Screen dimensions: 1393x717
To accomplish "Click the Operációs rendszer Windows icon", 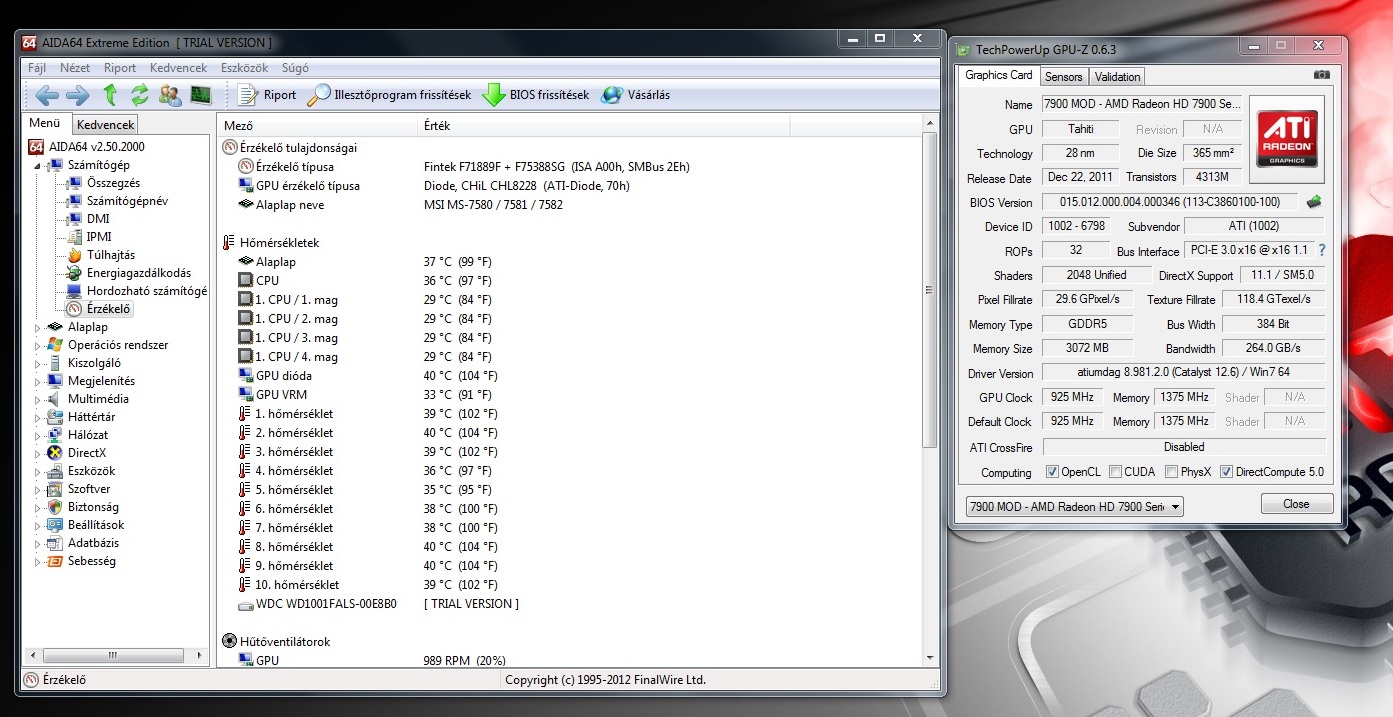I will [x=55, y=345].
